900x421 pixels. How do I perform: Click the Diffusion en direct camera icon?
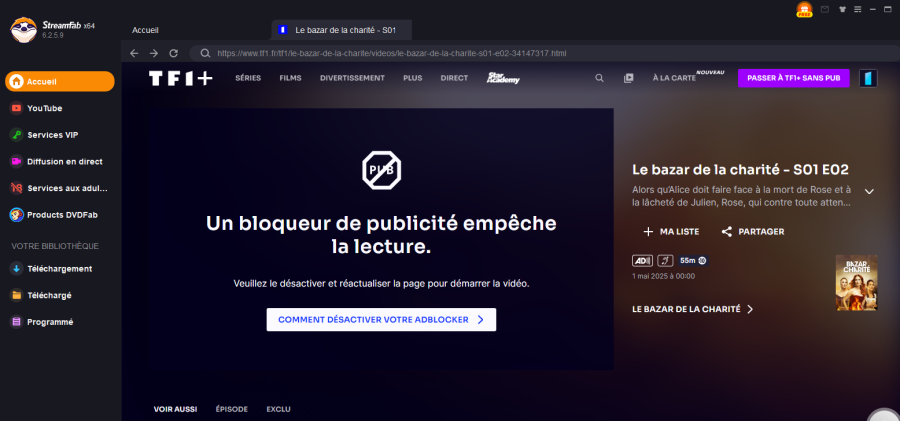[x=17, y=161]
